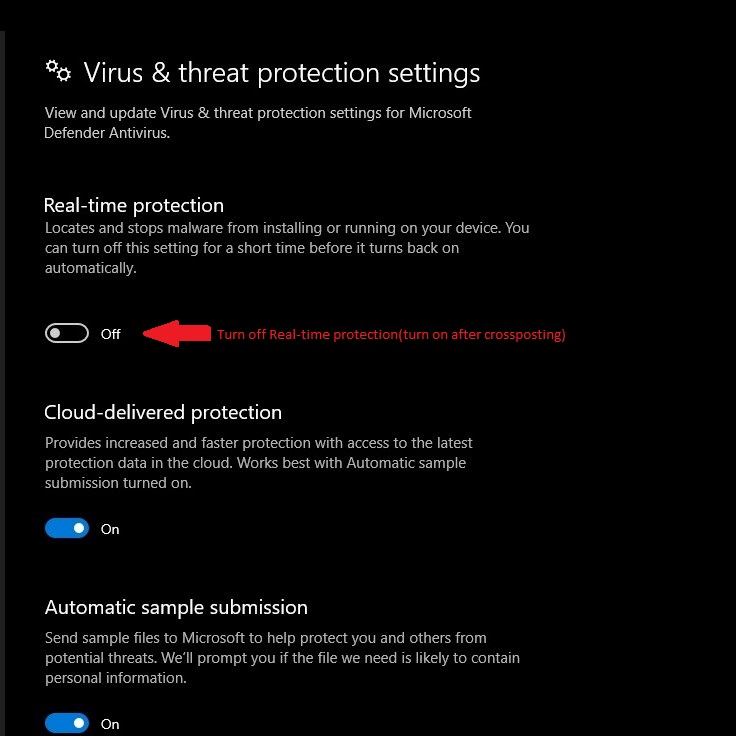Click the Off label beside Real-time toggle

(x=110, y=334)
